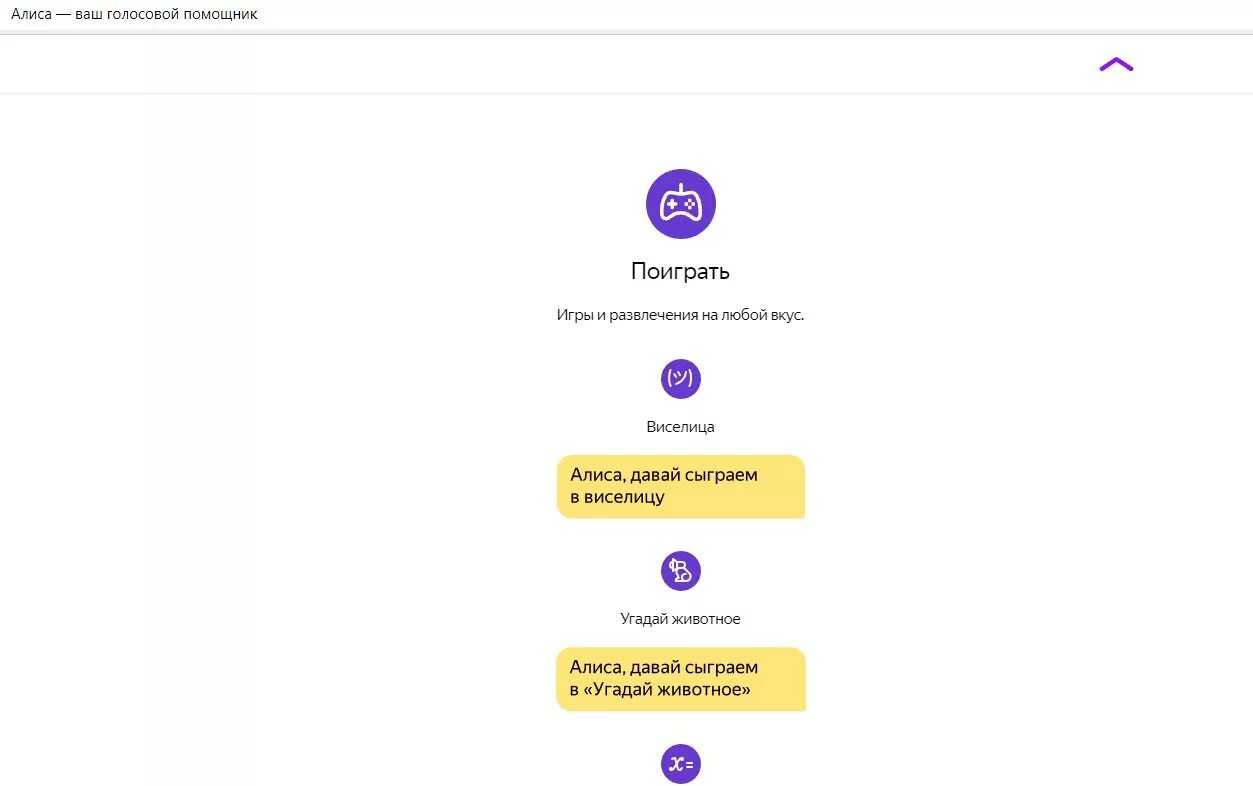
Task: Click the Угадай животное label
Action: (x=681, y=619)
